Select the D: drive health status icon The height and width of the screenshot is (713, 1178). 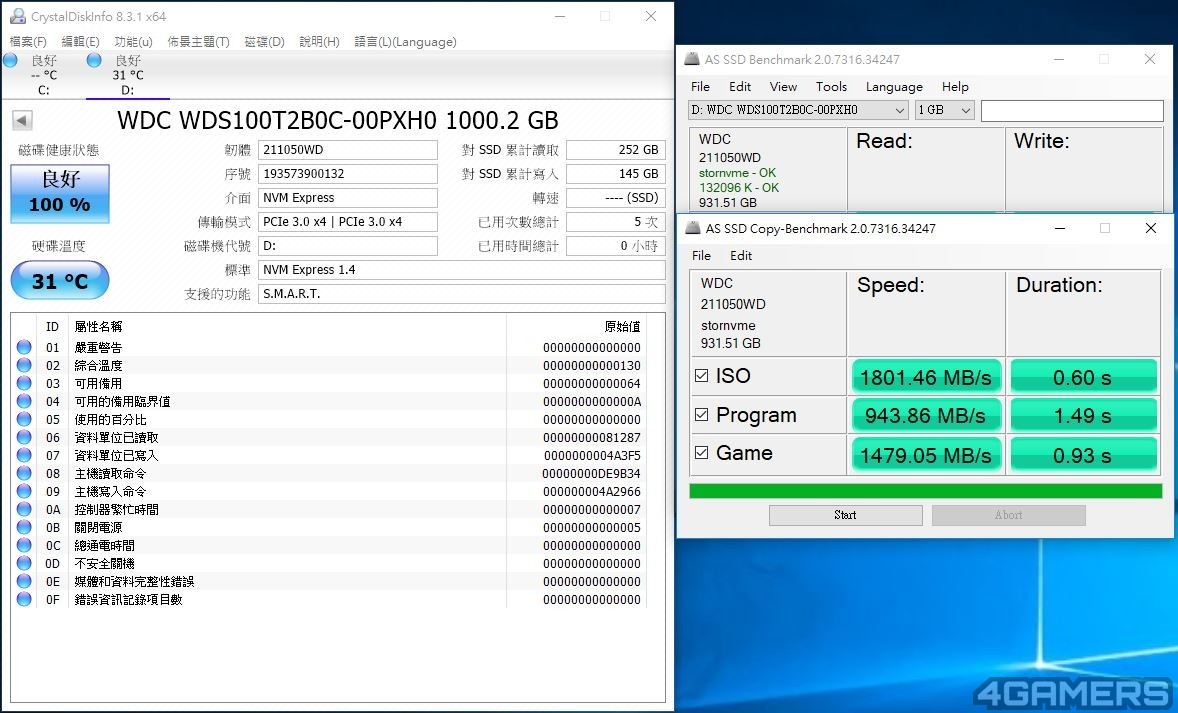[x=94, y=60]
